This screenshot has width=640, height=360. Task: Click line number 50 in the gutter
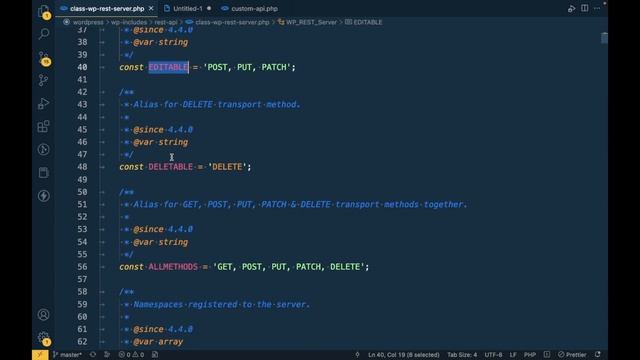click(x=82, y=192)
